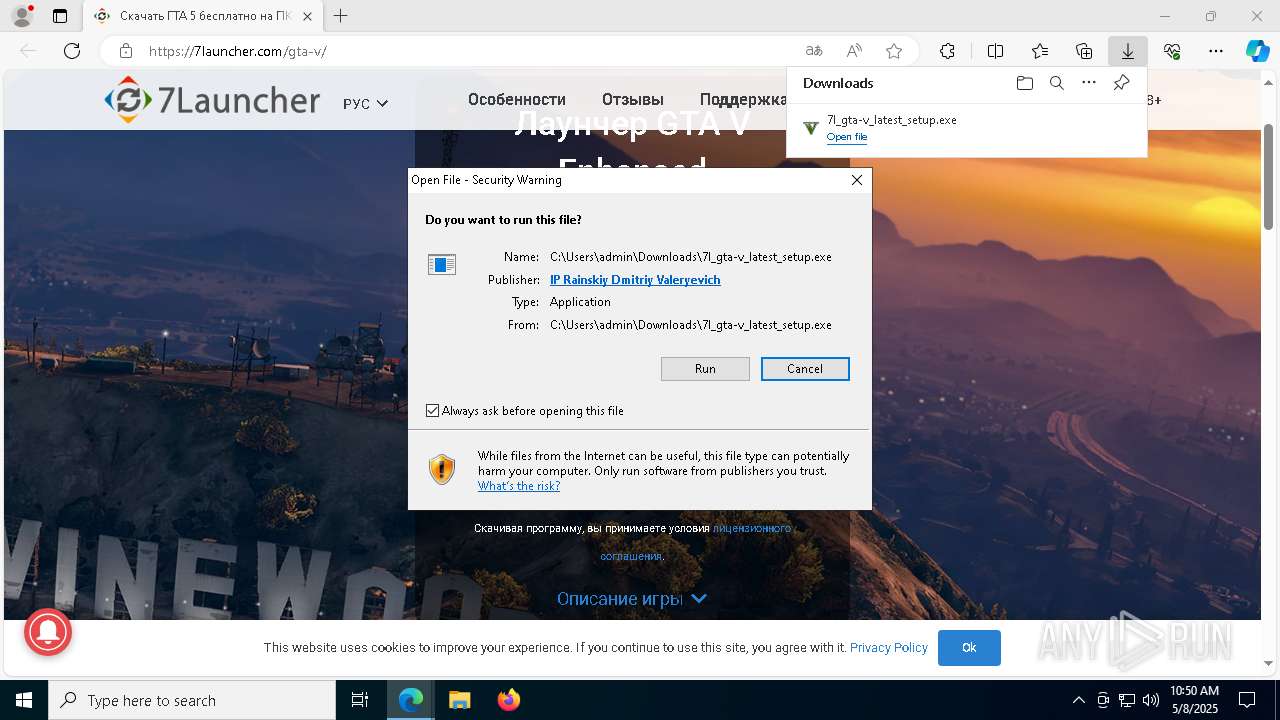Open the 10:50 AM taskbar clock
The image size is (1280, 720).
point(1194,700)
